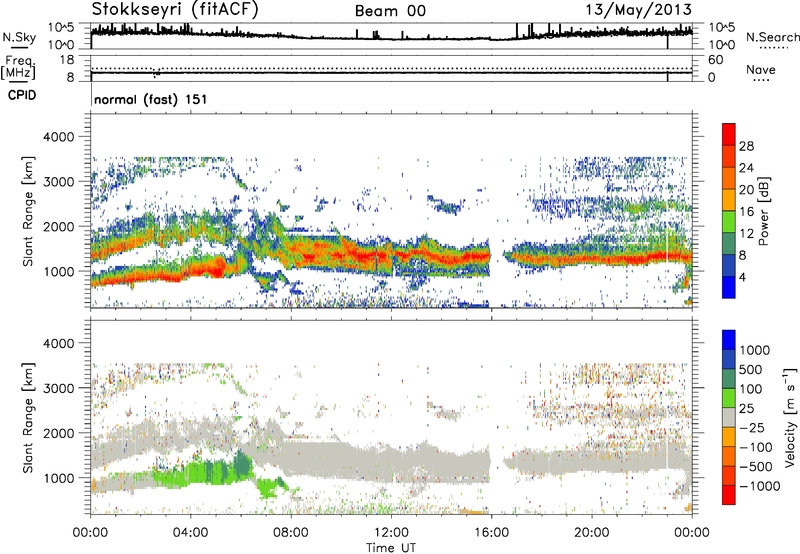Pick the dark teal 100–500 velocity segment
The width and height of the screenshot is (800, 554).
pos(729,379)
